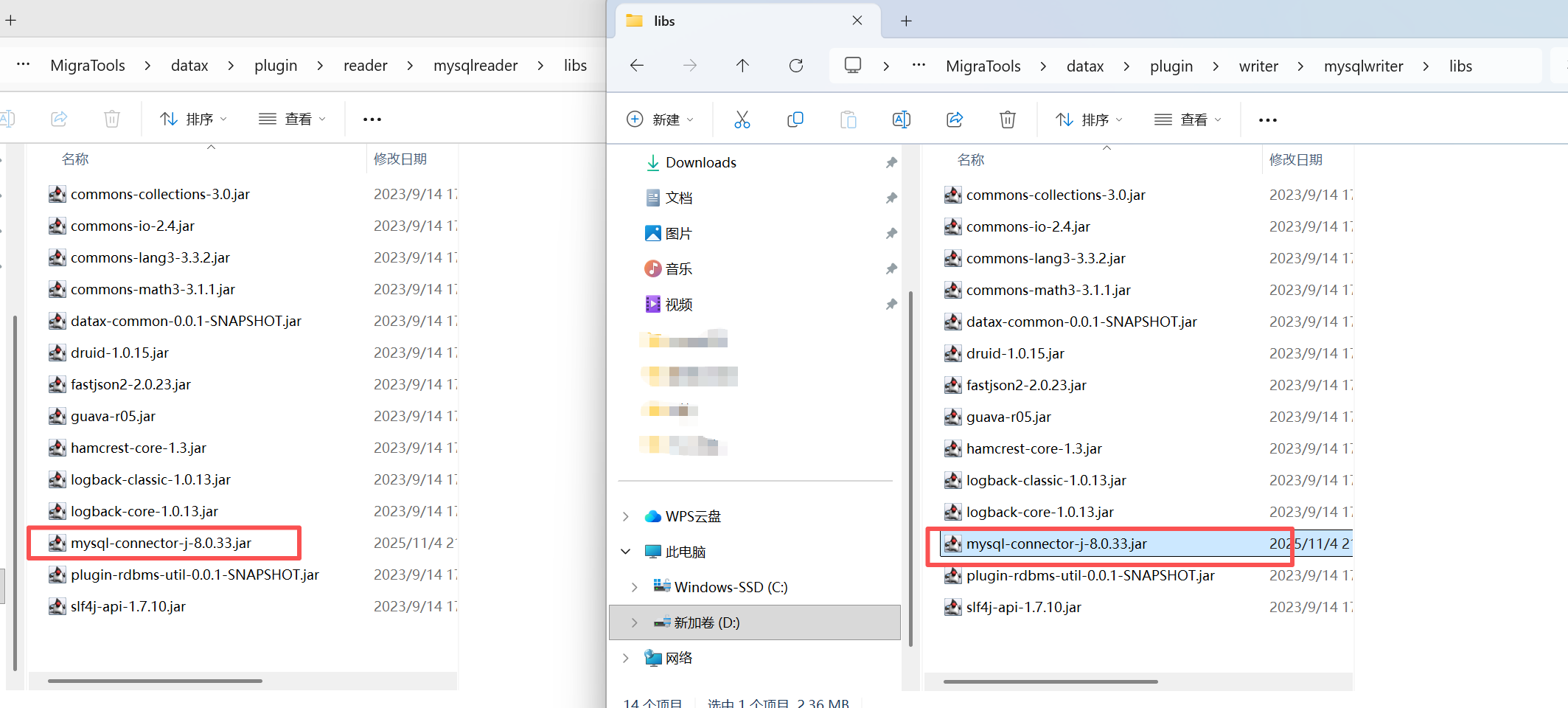1568x708 pixels.
Task: Select mysql-connector-j-8.0.33.jar in left window
Action: coord(161,544)
